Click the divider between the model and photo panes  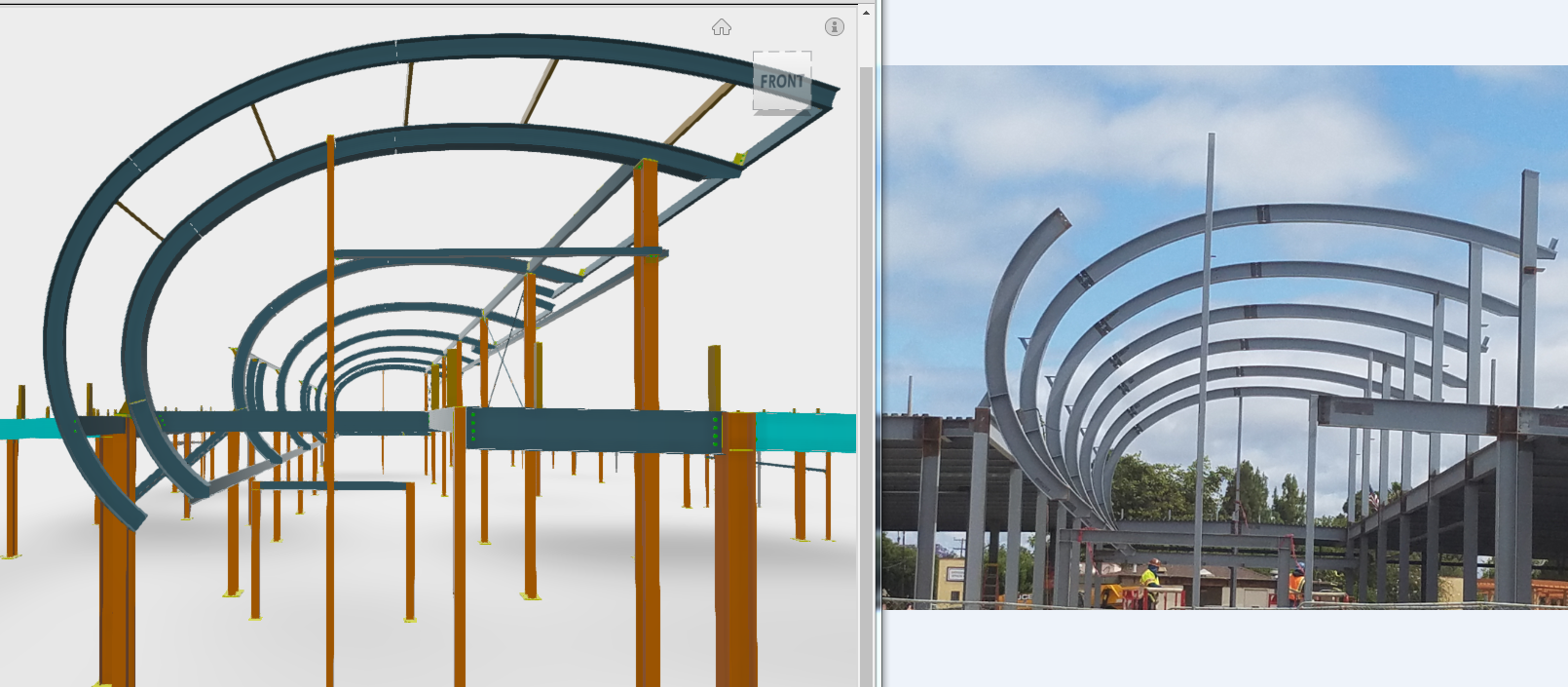[878, 341]
